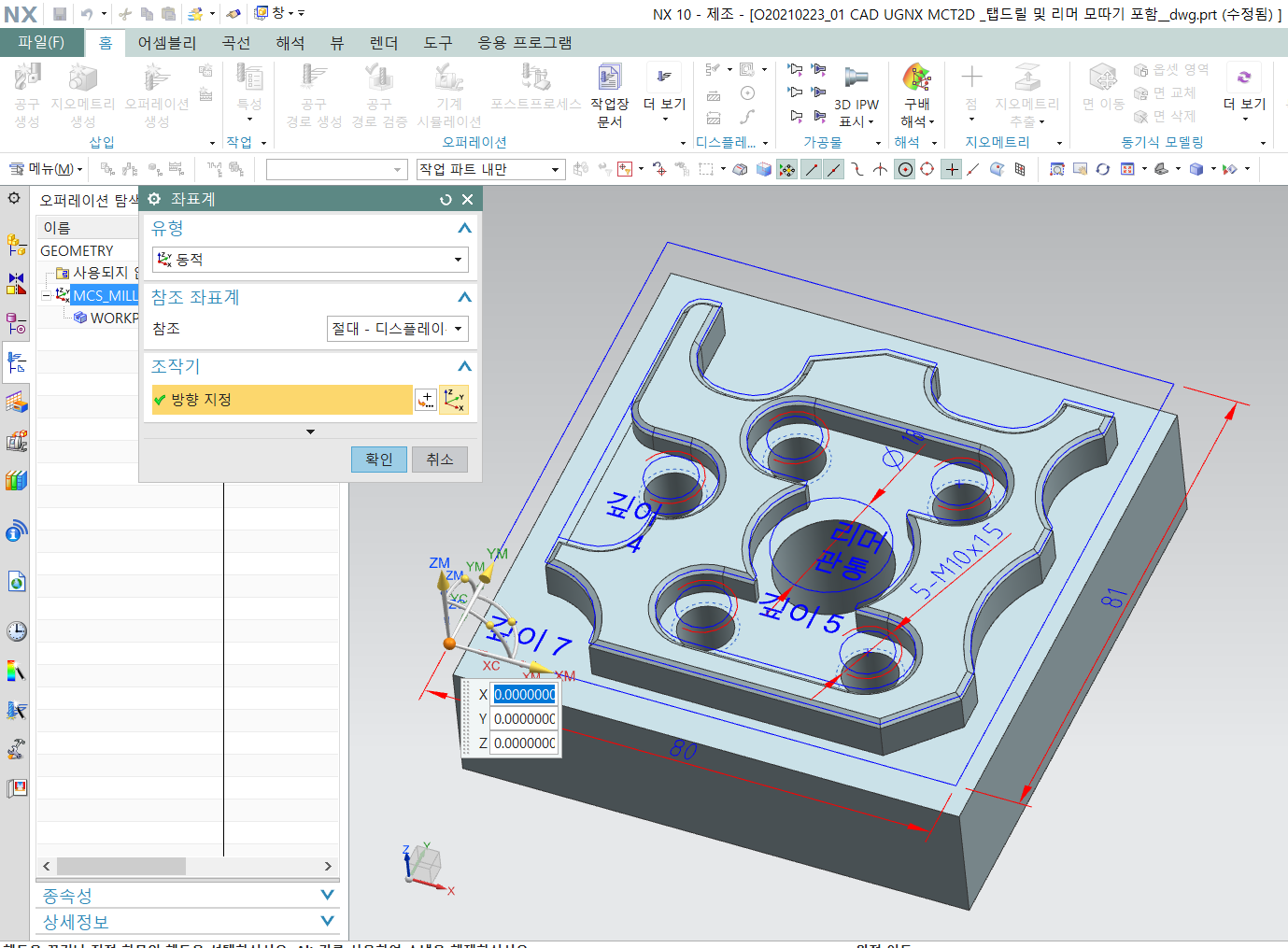Screen dimensions: 1288x948
Task: Click the rotate view icon in the top toolbar
Action: point(1103,169)
